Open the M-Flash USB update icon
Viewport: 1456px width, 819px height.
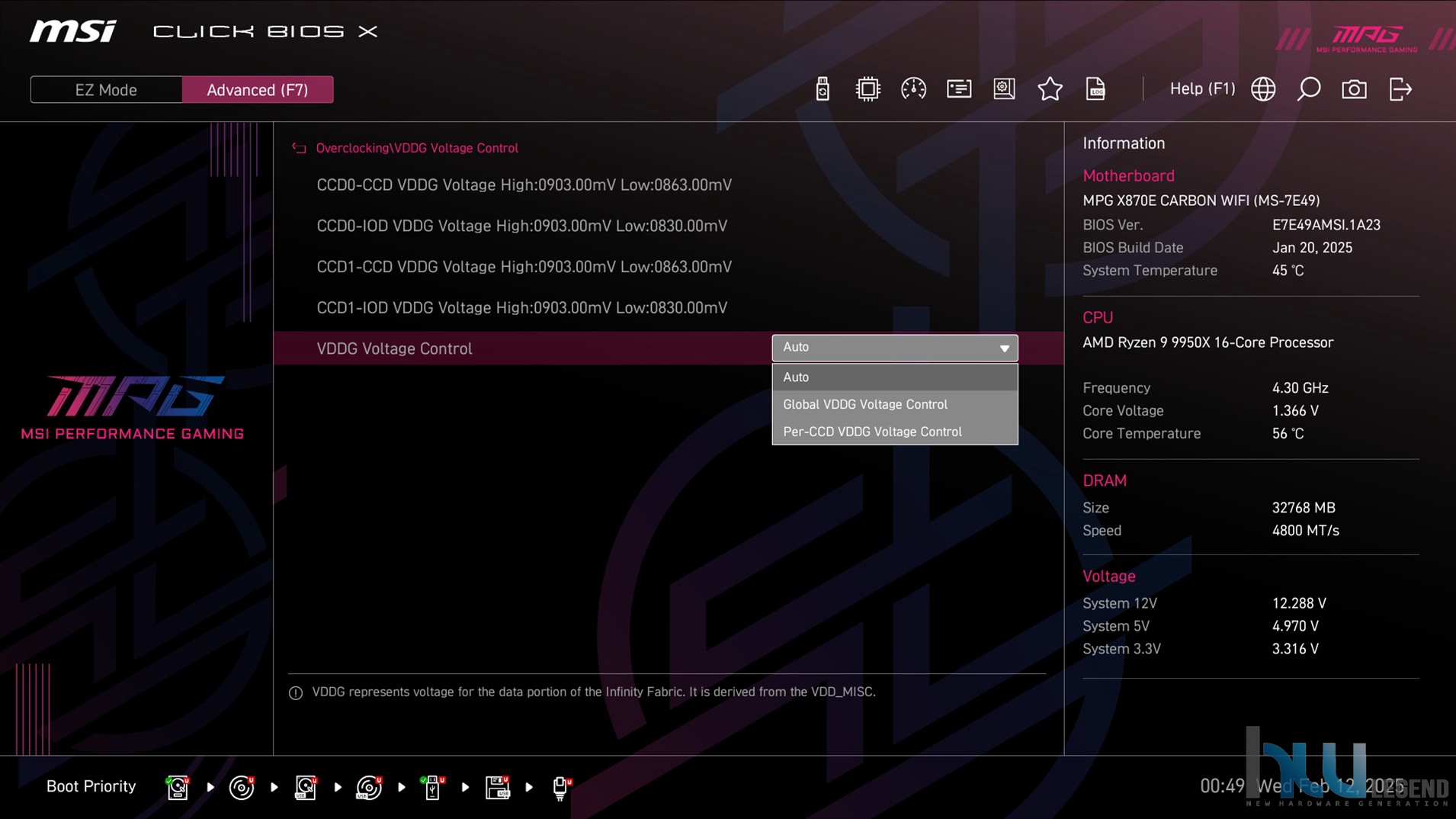(822, 89)
